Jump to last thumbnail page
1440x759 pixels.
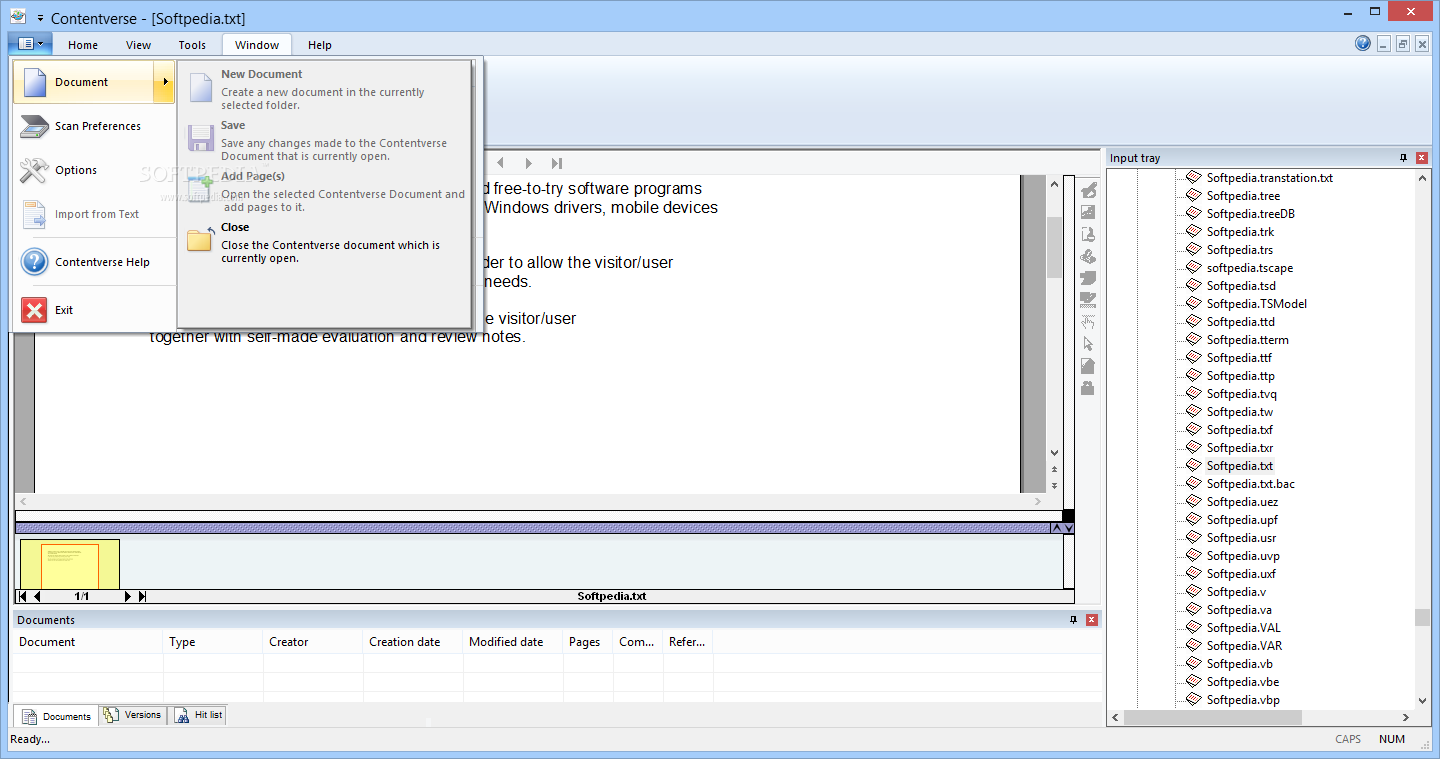click(x=142, y=596)
